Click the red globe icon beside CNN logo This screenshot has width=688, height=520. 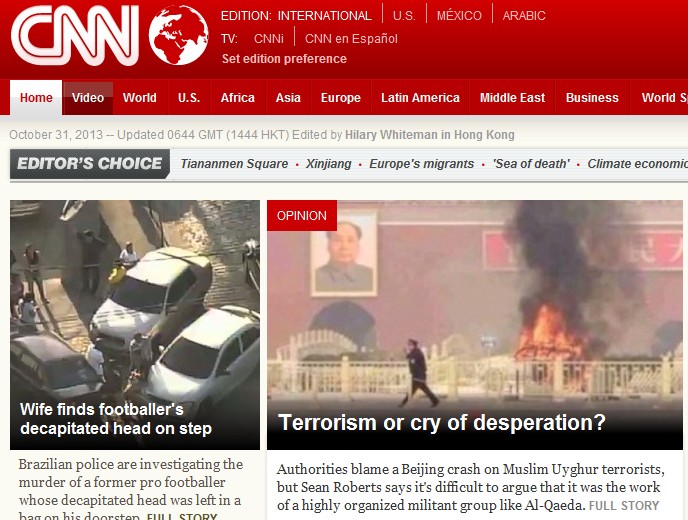tap(179, 35)
